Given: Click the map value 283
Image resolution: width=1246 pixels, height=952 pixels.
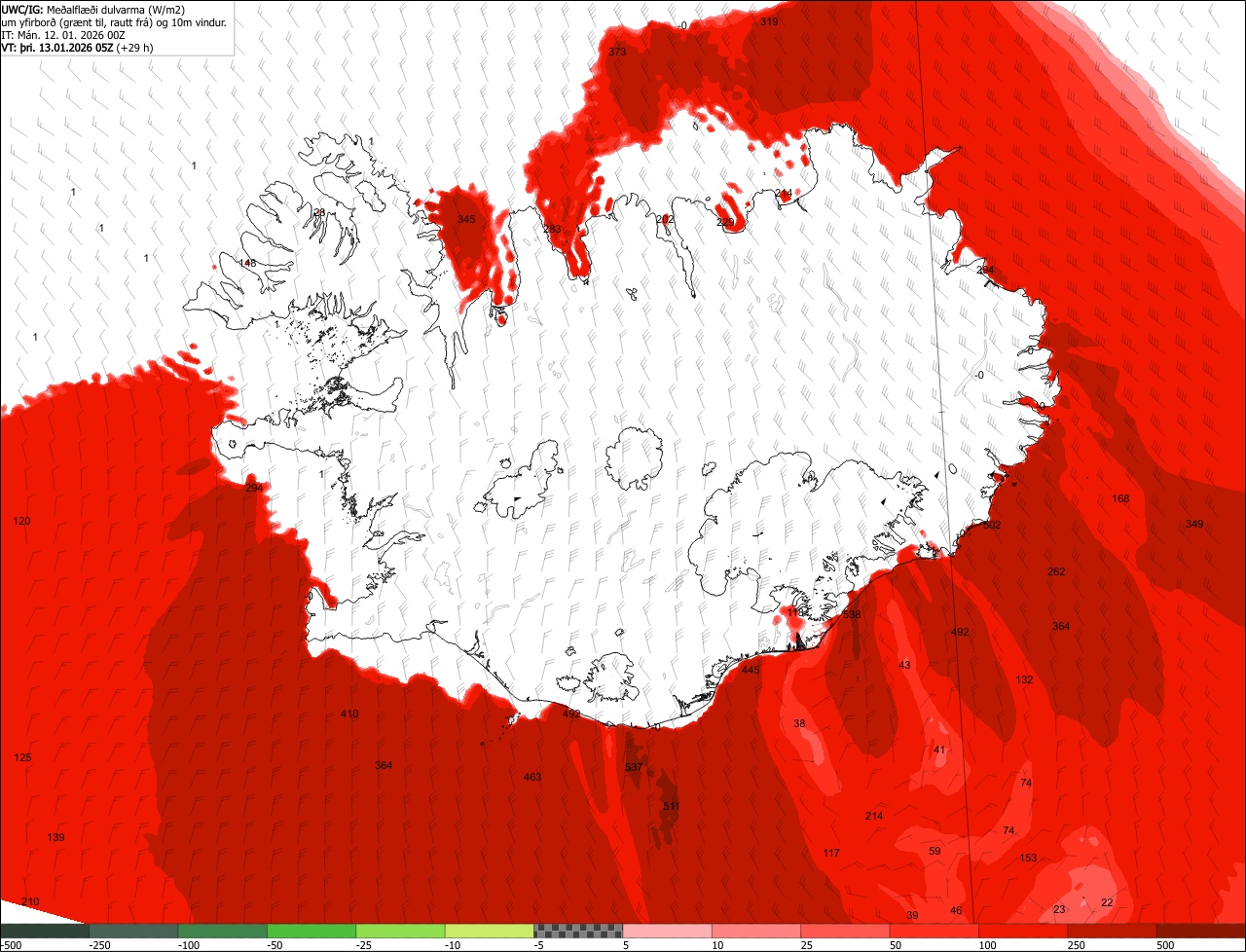Looking at the screenshot, I should coord(552,229).
